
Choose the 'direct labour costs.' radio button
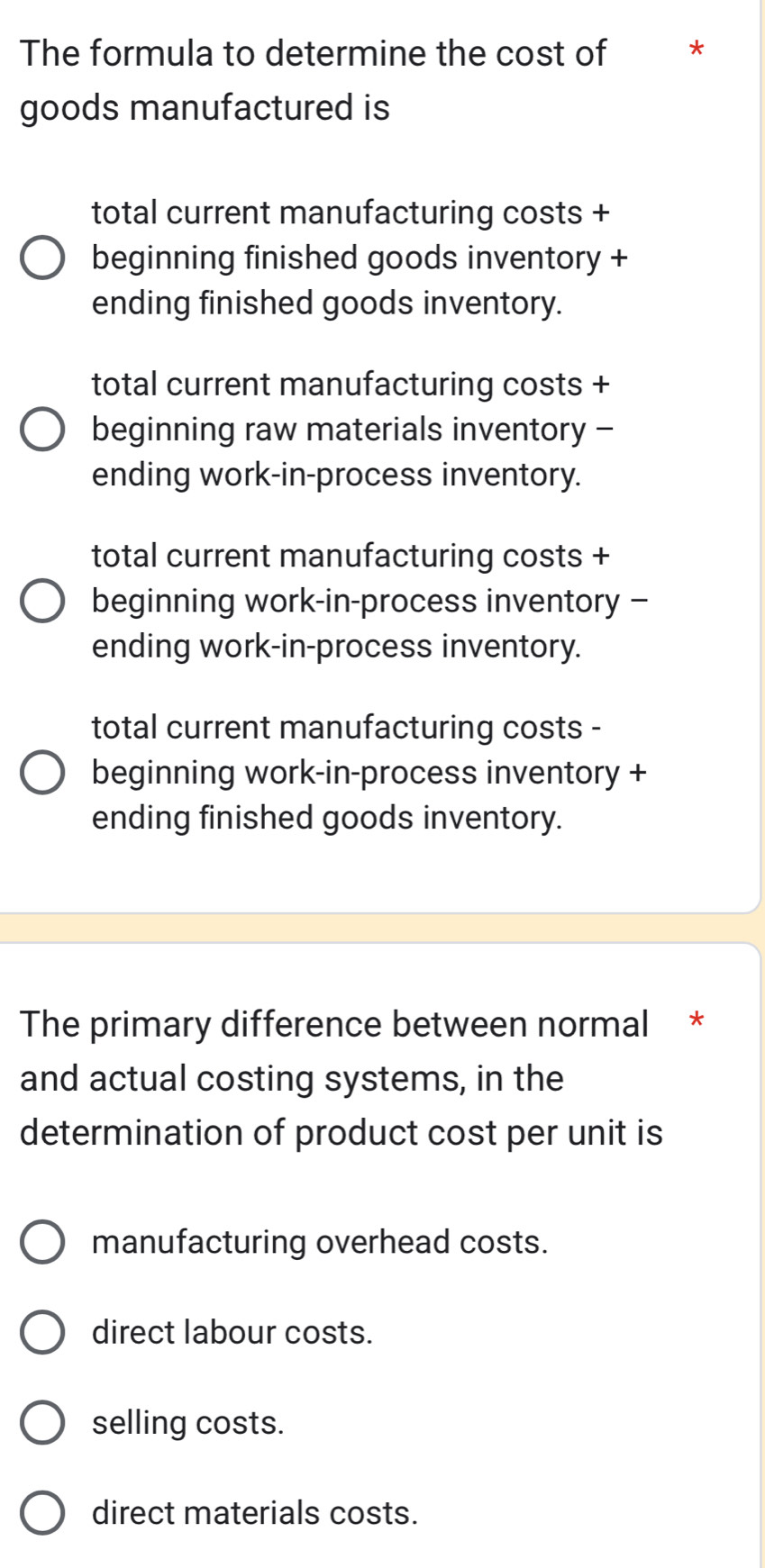pos(42,1333)
